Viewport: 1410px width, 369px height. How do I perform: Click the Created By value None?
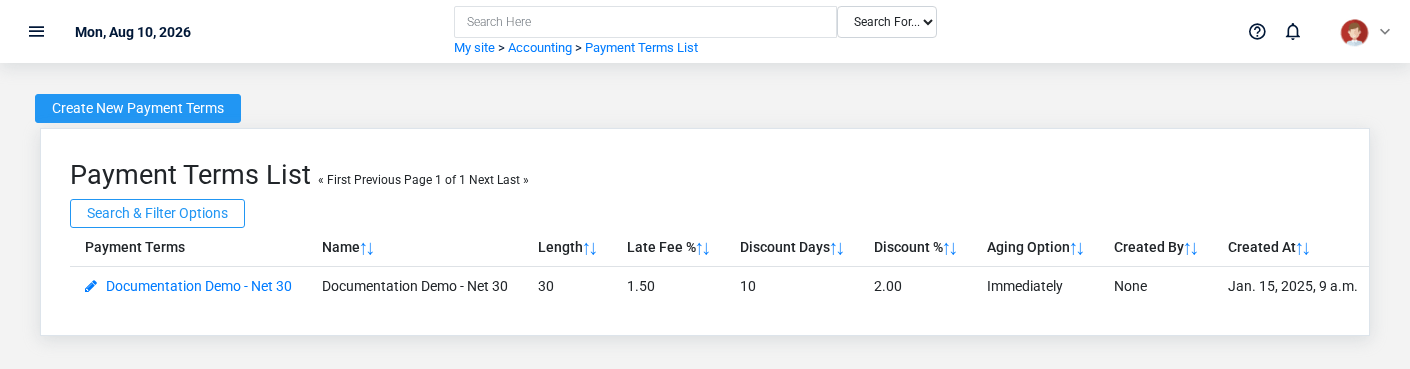pyautogui.click(x=1130, y=286)
